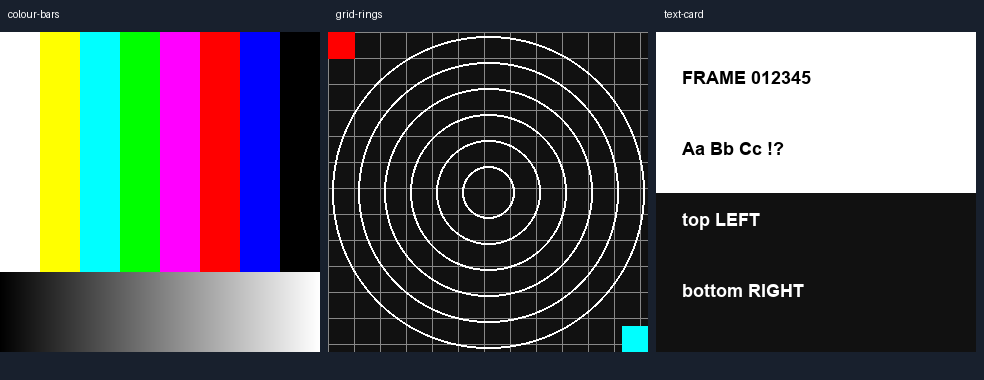Open the text-card test pattern thumbnail
The width and height of the screenshot is (984, 380).
(x=816, y=192)
